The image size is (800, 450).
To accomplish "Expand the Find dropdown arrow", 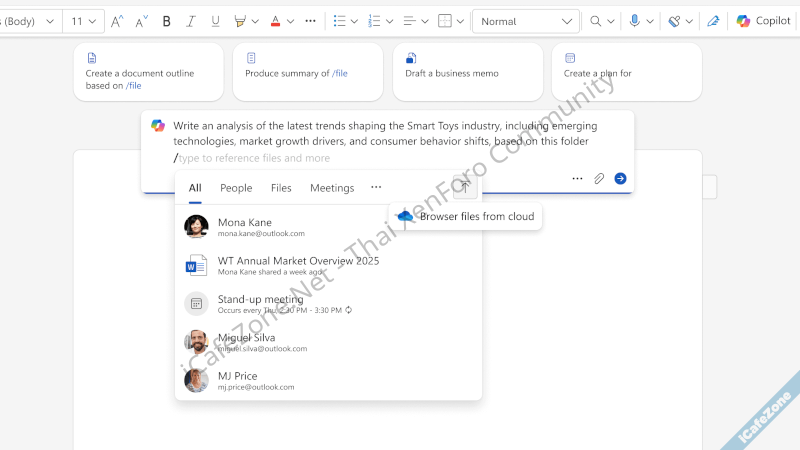I will point(611,21).
